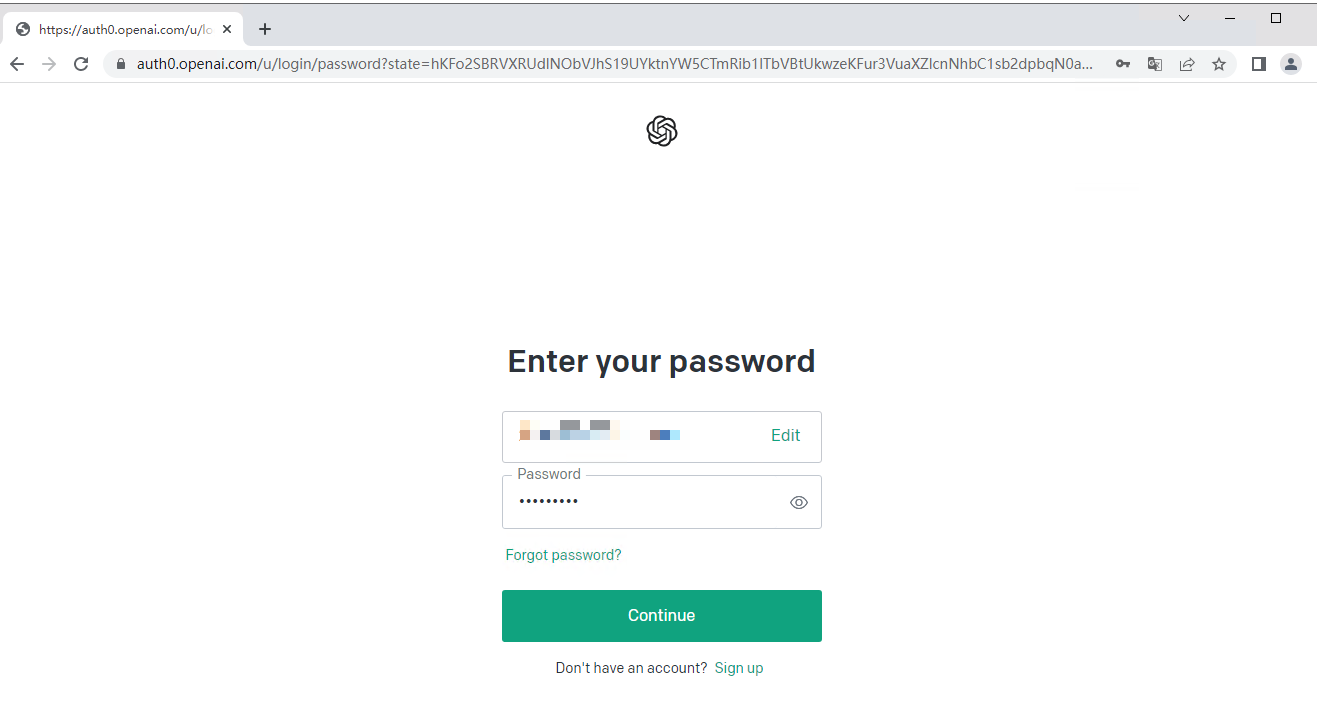
Task: Close the auth0.openai.com tab
Action: click(x=227, y=30)
